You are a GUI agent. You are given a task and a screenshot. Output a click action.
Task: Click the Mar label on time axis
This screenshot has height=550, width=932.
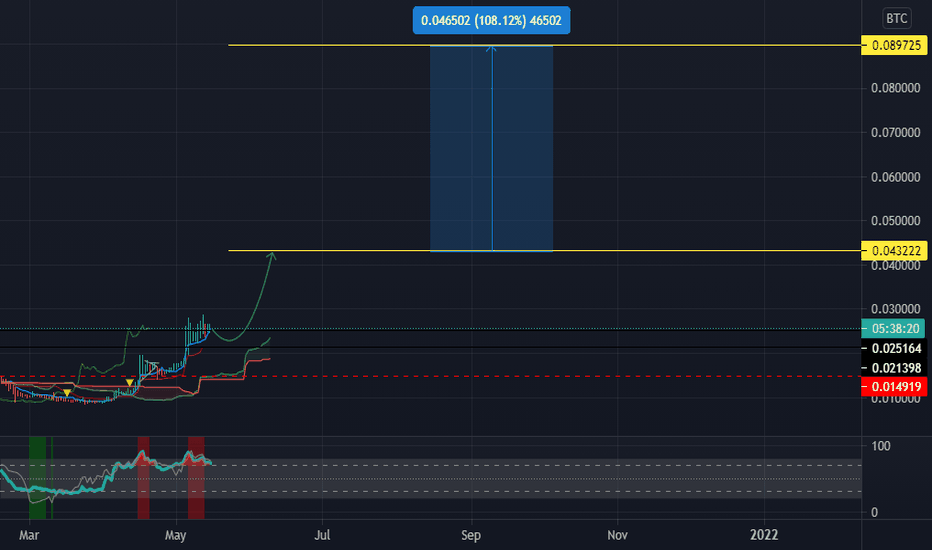29,535
